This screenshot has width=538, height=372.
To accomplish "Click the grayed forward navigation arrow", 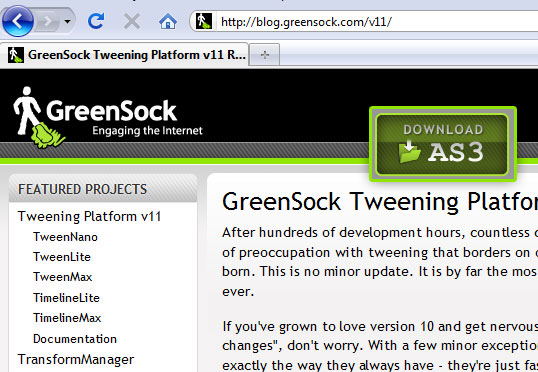I will pos(48,22).
